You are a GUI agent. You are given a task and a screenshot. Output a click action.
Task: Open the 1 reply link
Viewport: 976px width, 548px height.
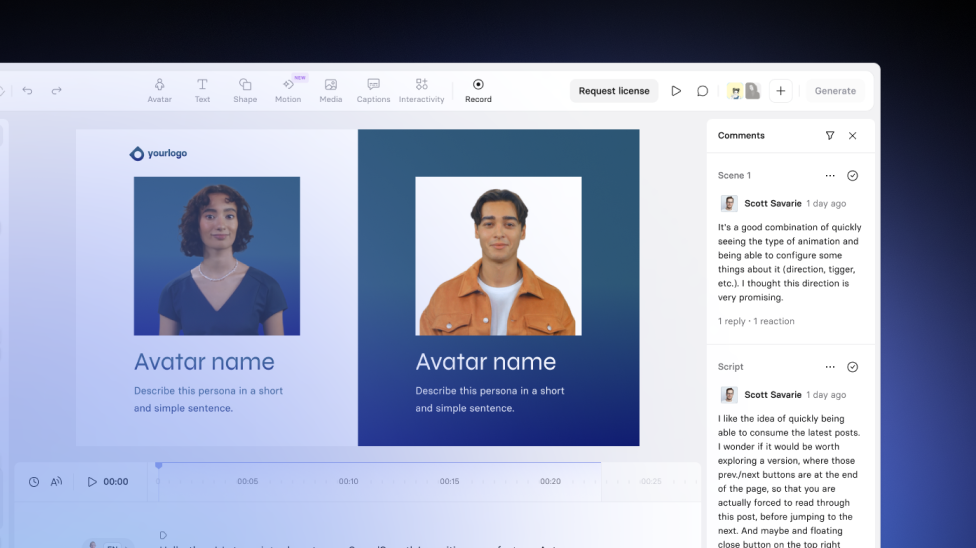point(731,321)
